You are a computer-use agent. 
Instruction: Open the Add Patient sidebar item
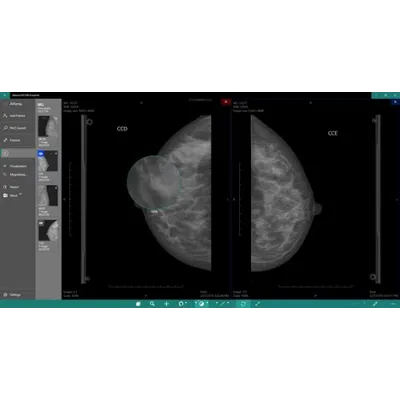click(x=17, y=116)
